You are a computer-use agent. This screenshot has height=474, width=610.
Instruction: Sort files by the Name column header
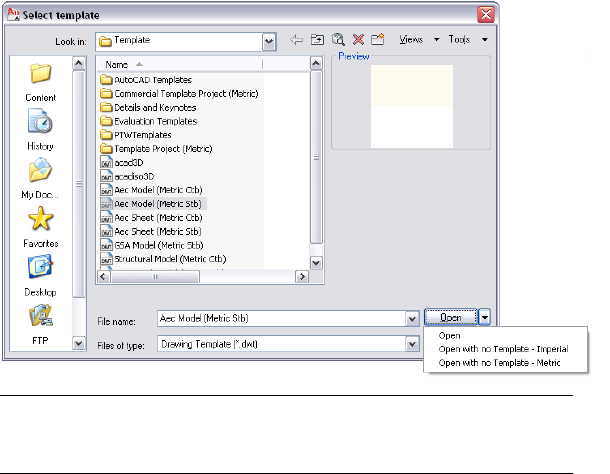[x=180, y=65]
